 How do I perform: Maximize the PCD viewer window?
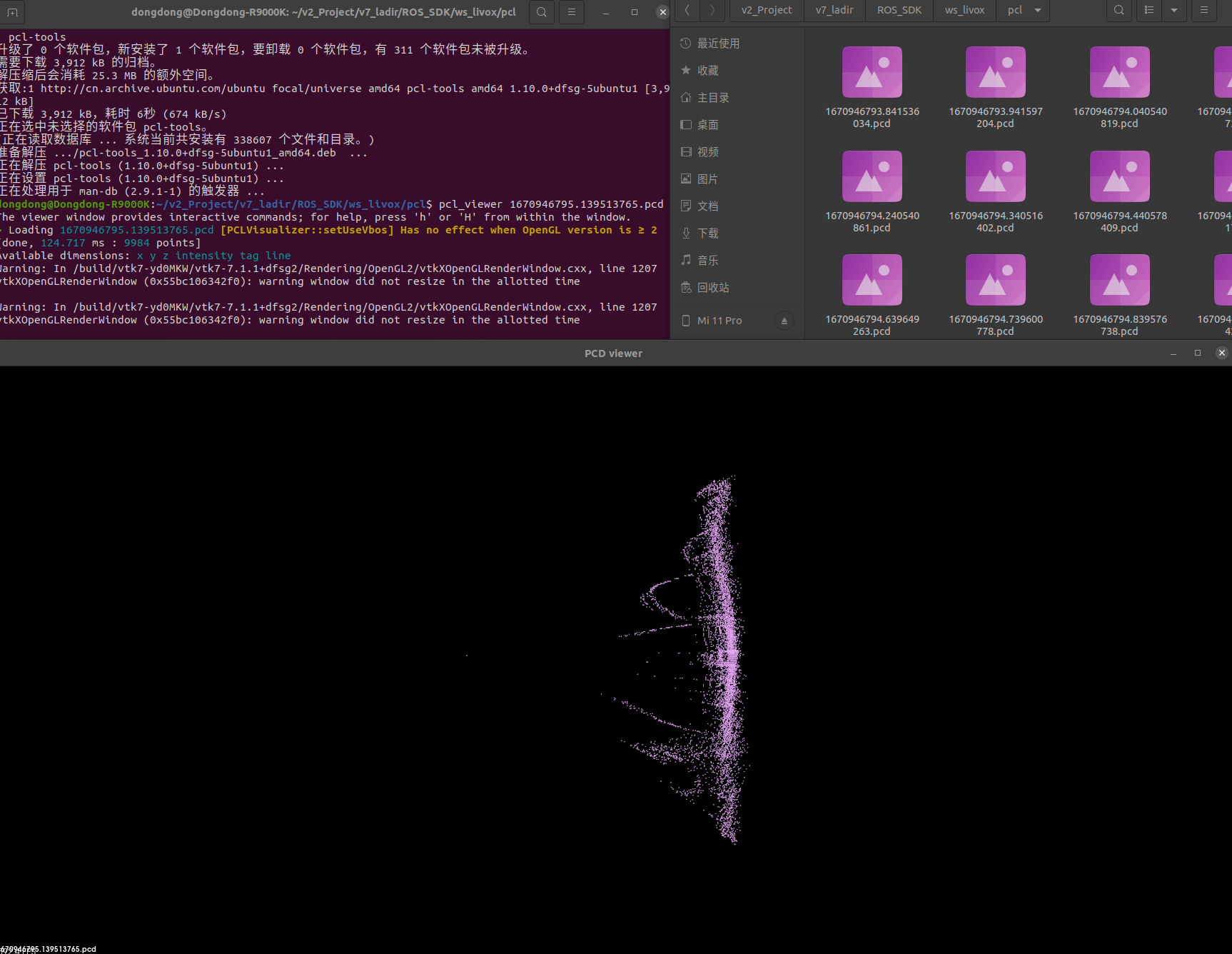pyautogui.click(x=1198, y=353)
